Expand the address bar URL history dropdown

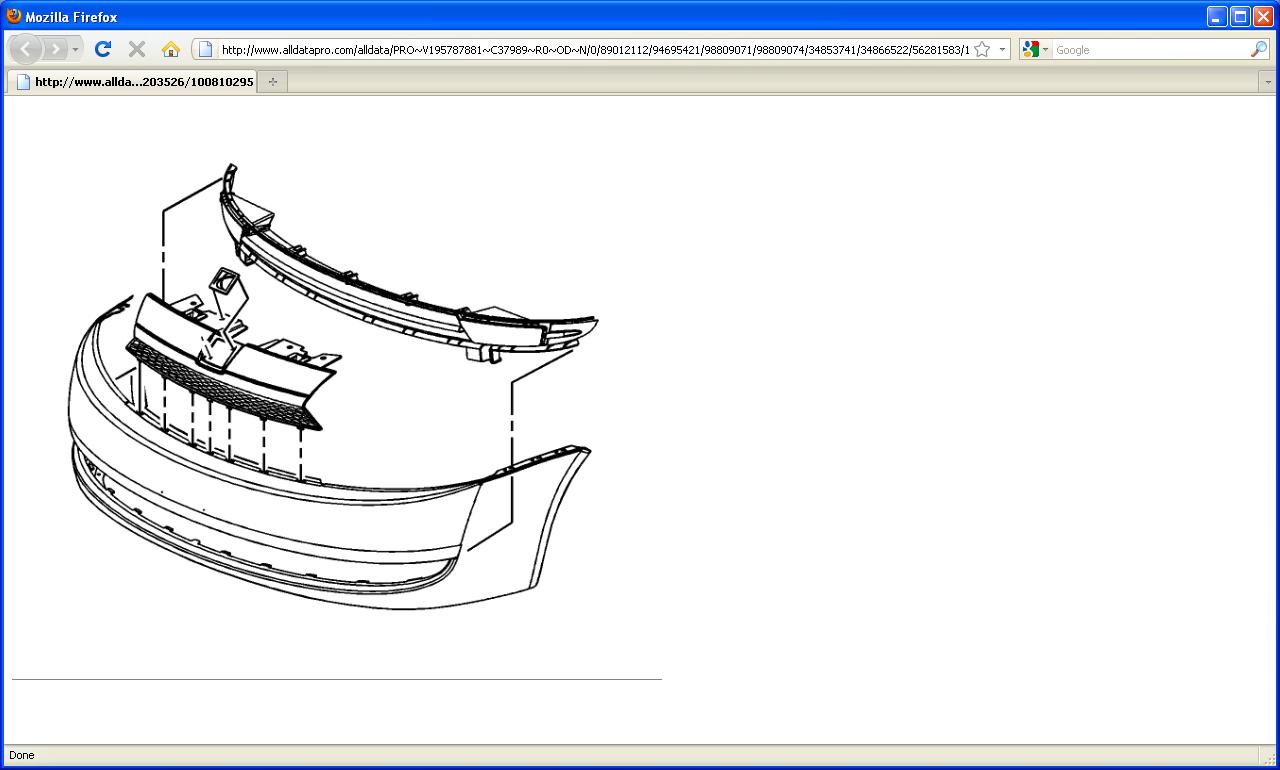1002,49
